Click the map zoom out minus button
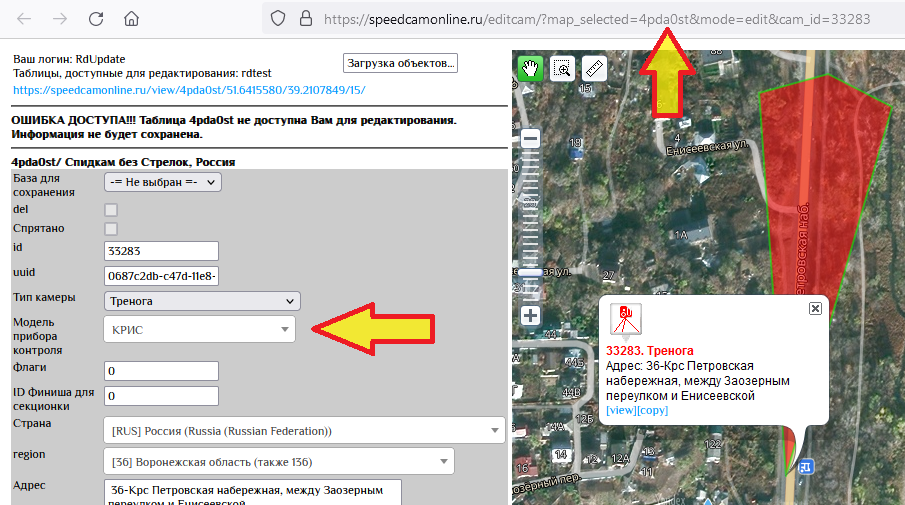The width and height of the screenshot is (905, 505). tap(531, 138)
